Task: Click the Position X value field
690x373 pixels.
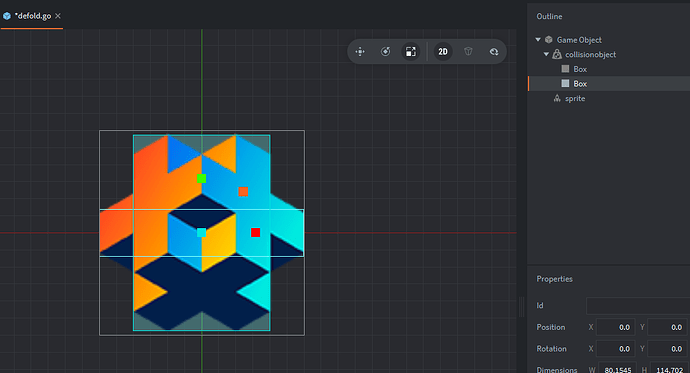Action: click(x=616, y=327)
